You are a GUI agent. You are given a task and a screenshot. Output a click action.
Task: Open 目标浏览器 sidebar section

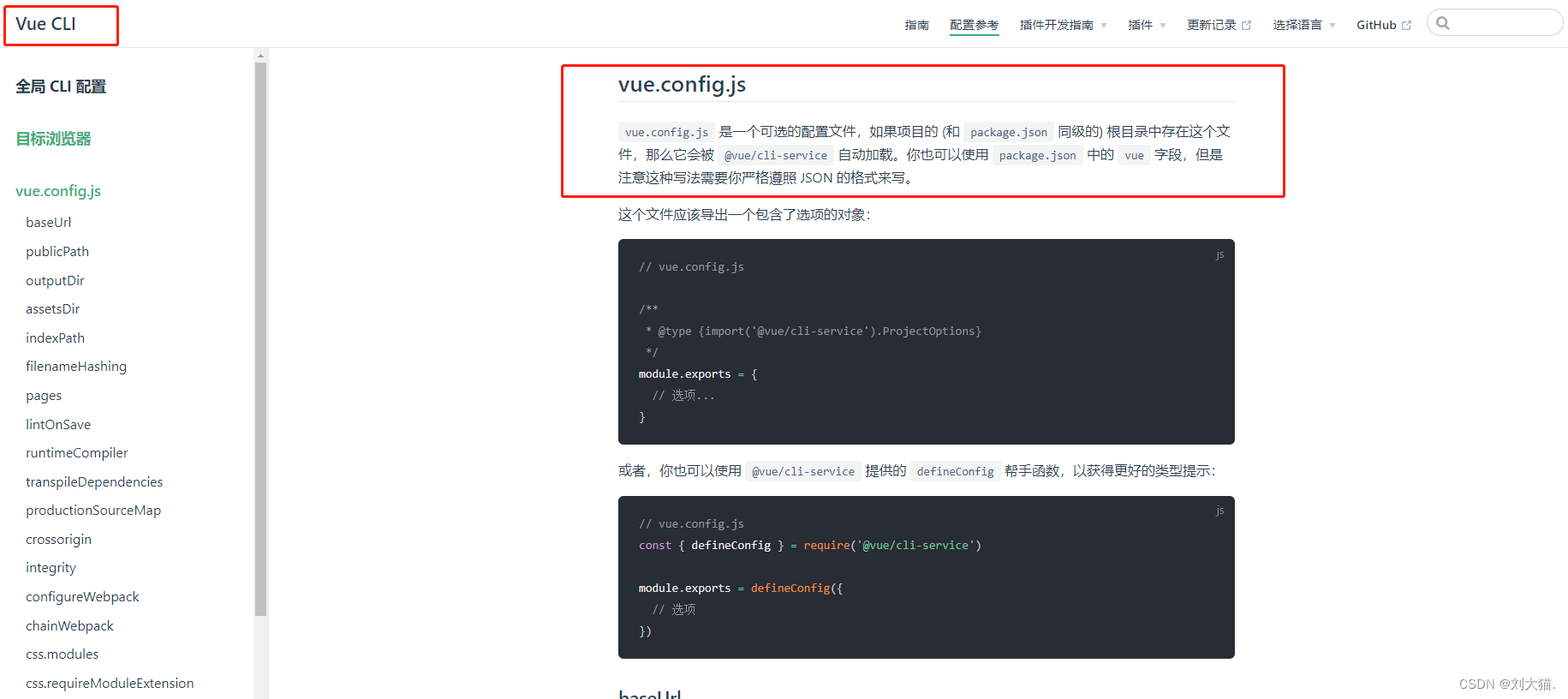[x=53, y=139]
